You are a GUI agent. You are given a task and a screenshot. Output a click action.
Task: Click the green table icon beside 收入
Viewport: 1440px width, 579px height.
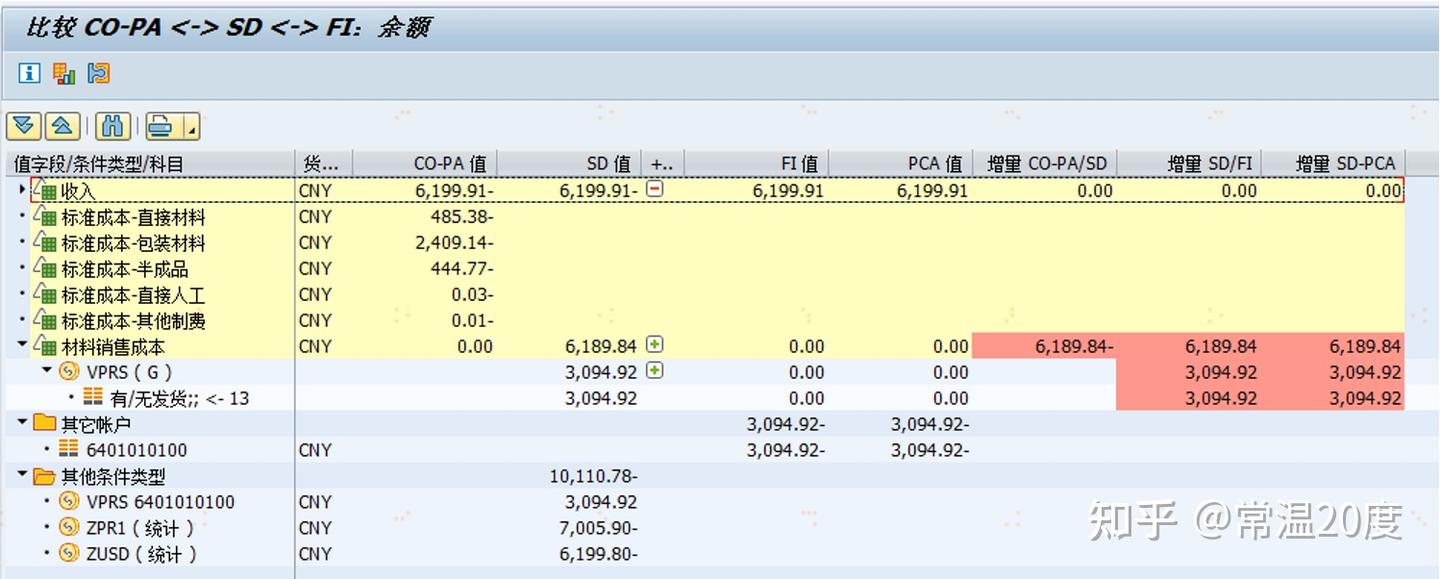tap(48, 189)
